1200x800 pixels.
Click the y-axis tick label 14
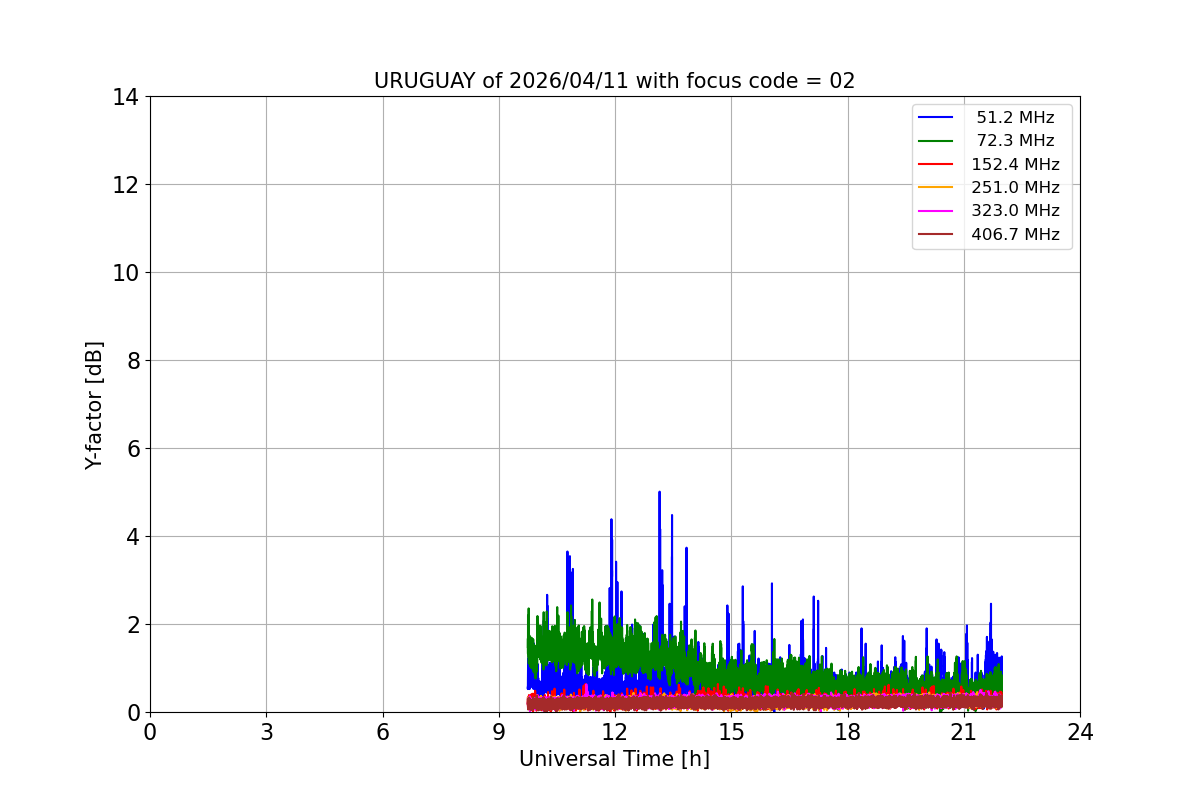(125, 97)
